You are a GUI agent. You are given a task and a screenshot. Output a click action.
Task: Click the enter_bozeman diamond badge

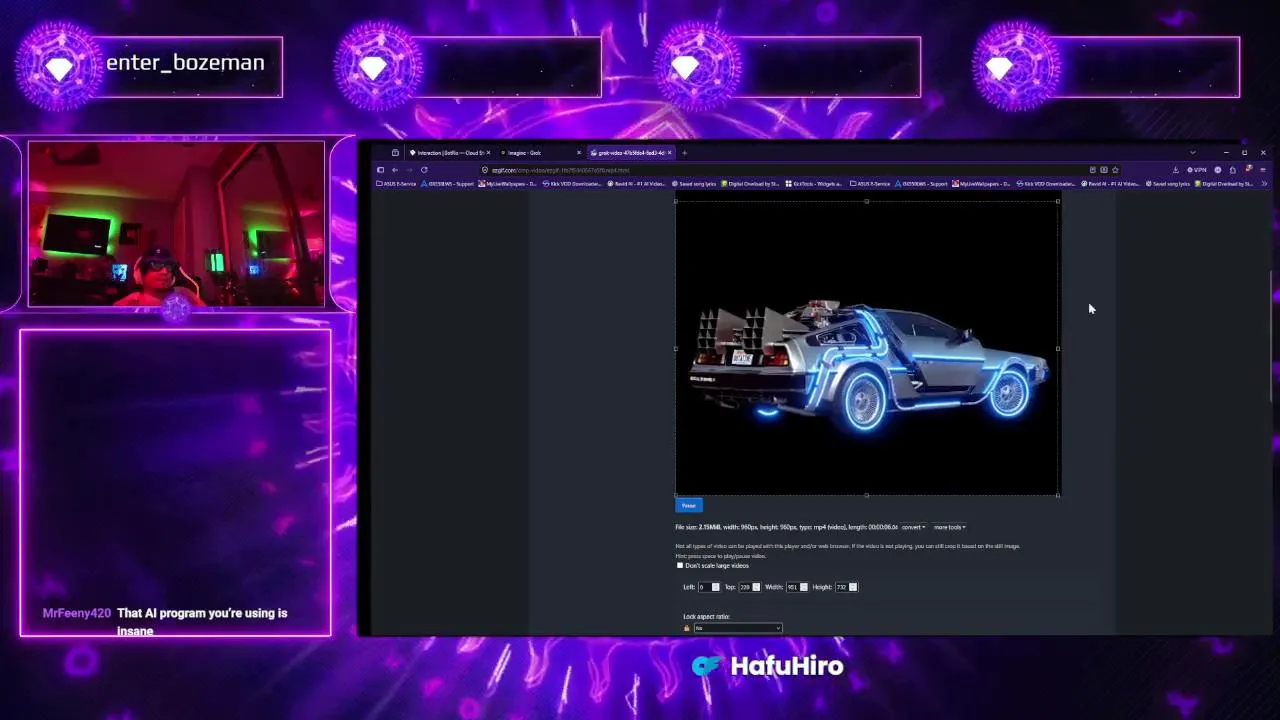tap(59, 68)
